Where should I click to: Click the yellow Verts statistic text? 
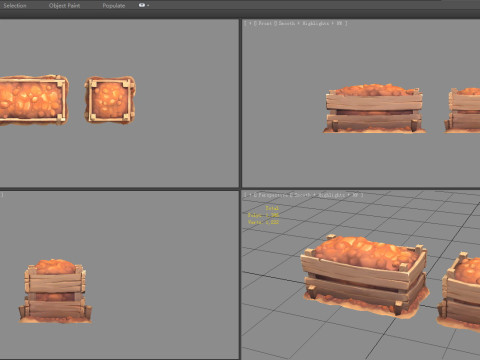coord(263,222)
